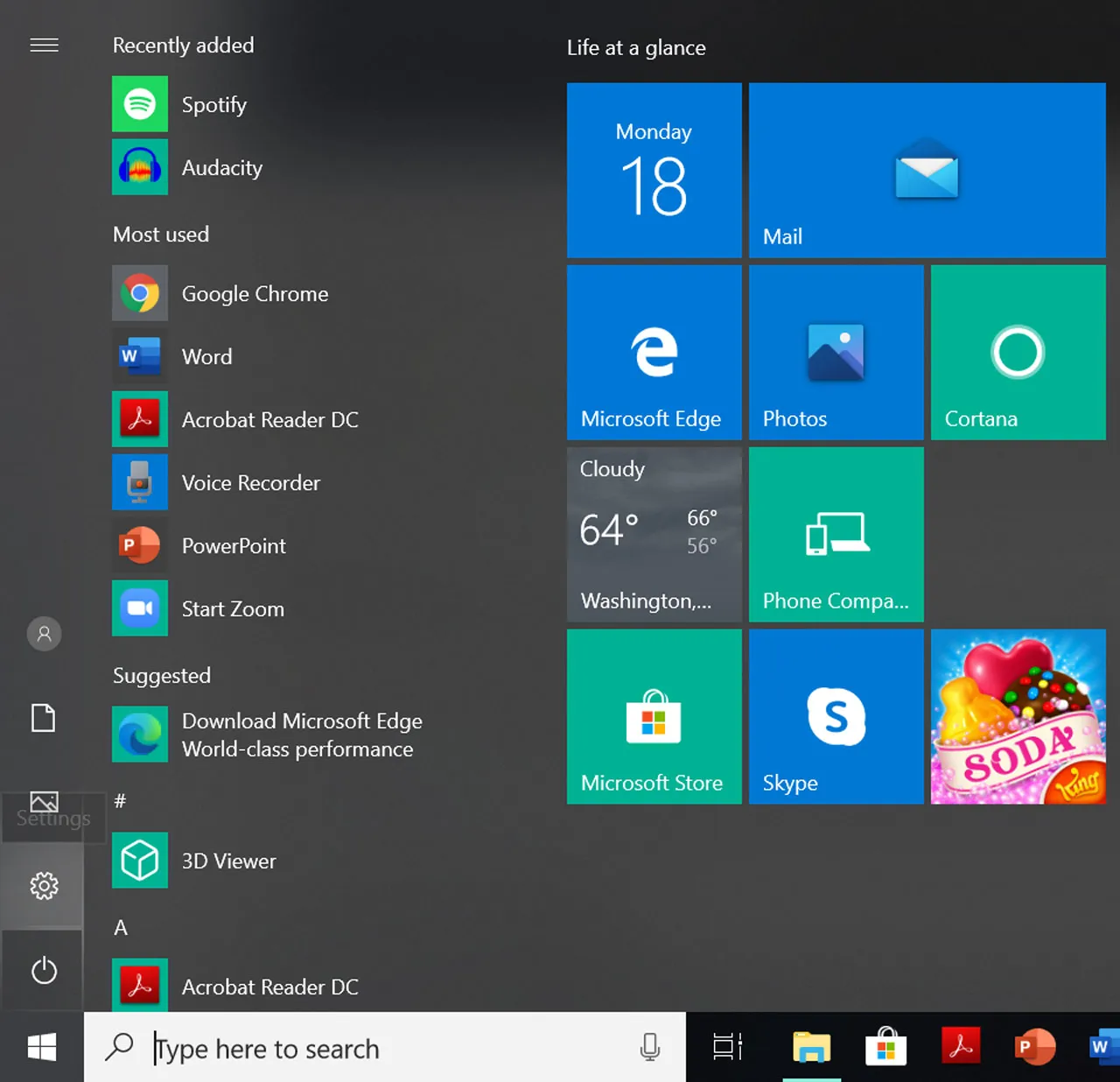Launch Microsoft Edge tile
1120x1082 pixels.
pyautogui.click(x=654, y=352)
